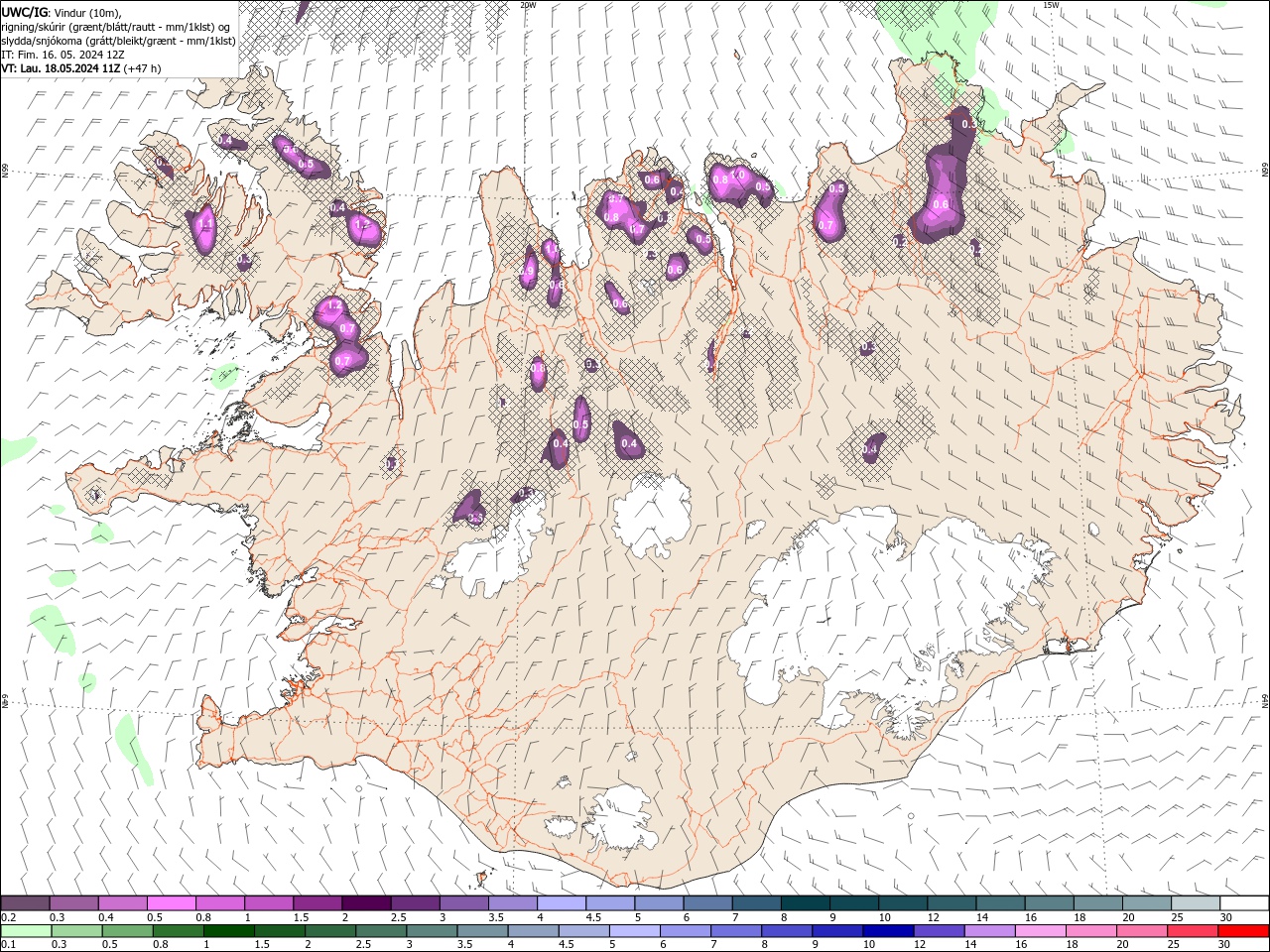The image size is (1270, 952).
Task: Click the '(+47 h)' forecast offset text
Action: pos(143,68)
